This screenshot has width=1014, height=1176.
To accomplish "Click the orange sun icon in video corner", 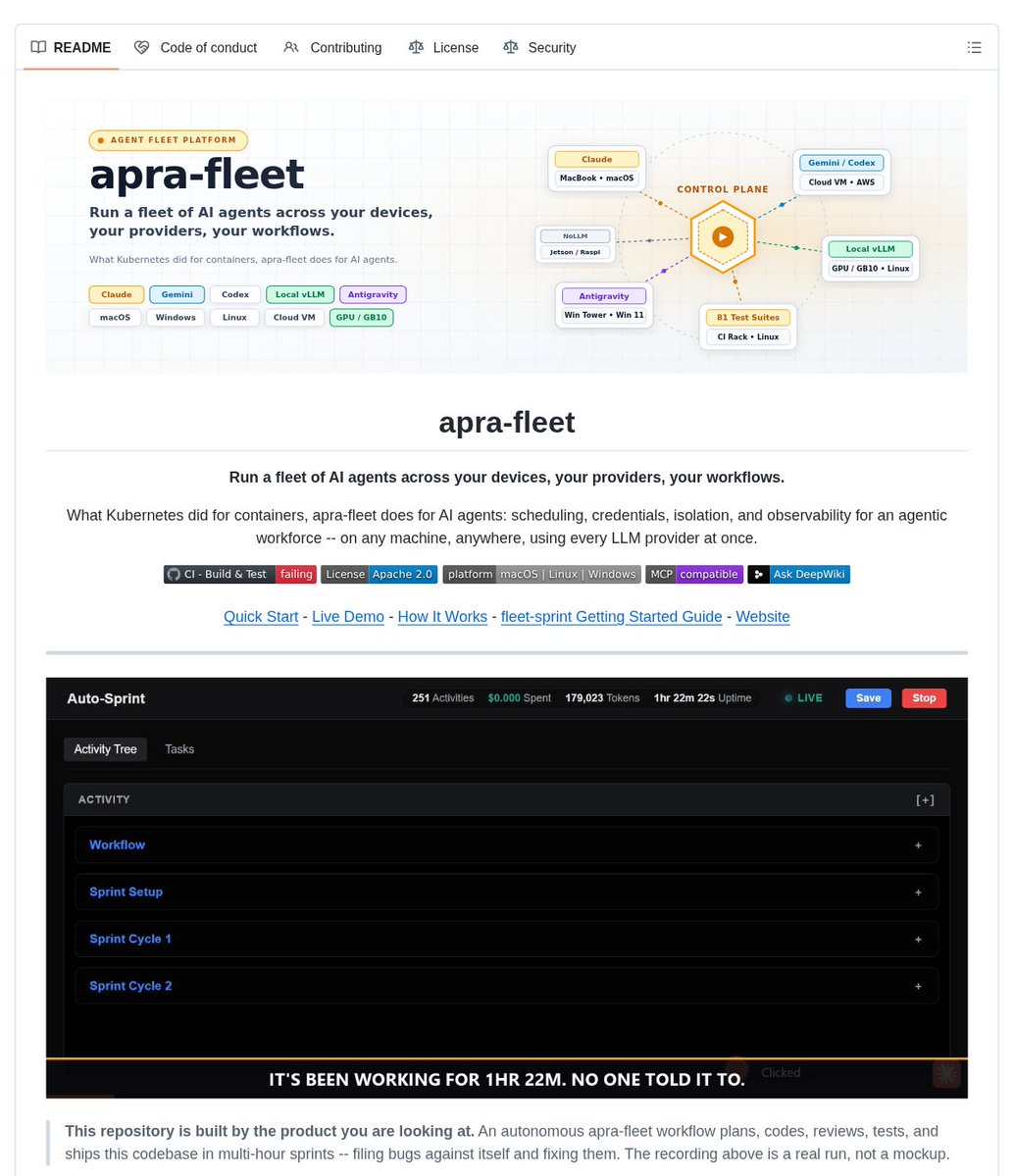I will pos(946,1074).
